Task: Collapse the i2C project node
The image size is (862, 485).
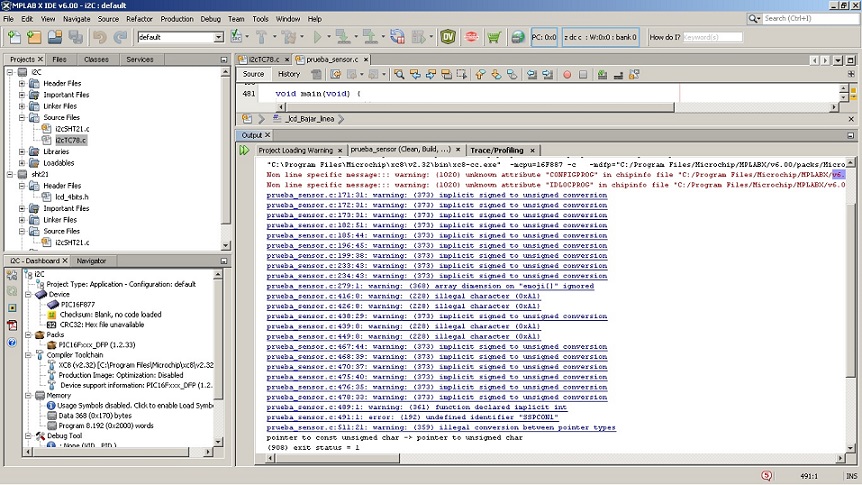Action: point(10,72)
